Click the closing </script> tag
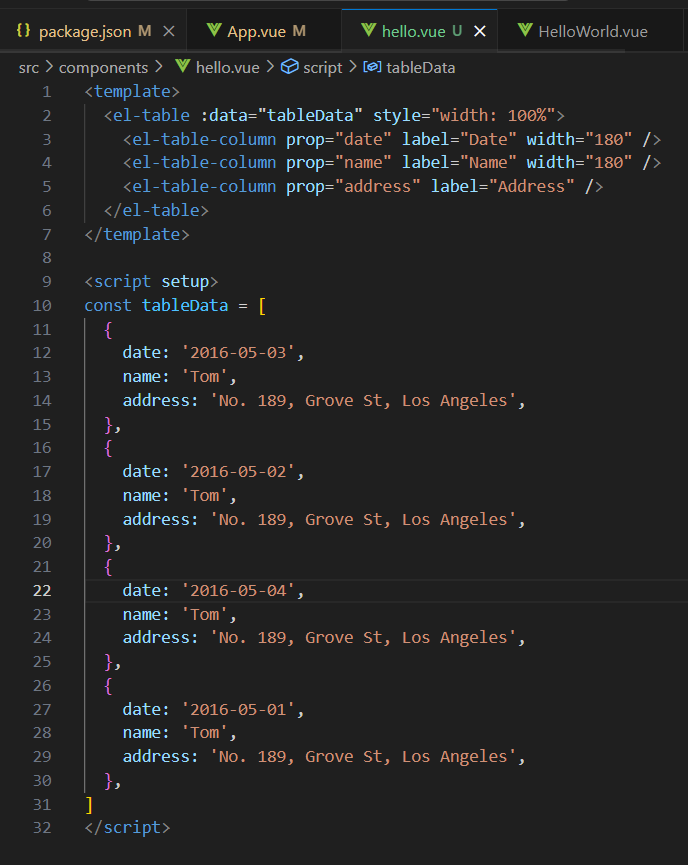 point(127,828)
